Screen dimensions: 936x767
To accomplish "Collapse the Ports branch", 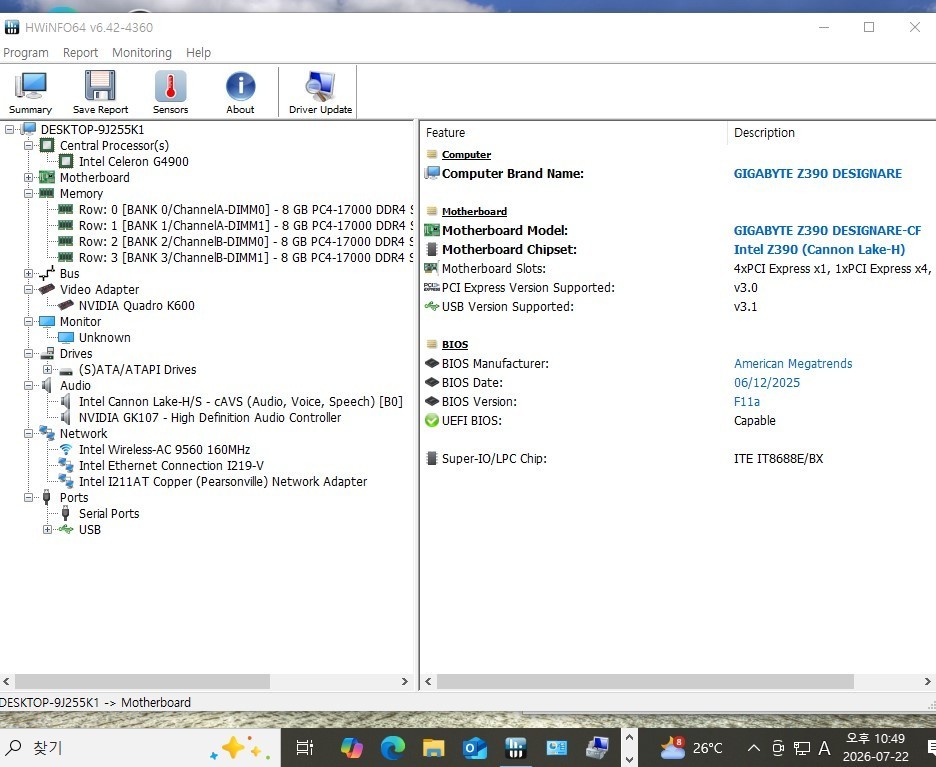I will [x=28, y=497].
